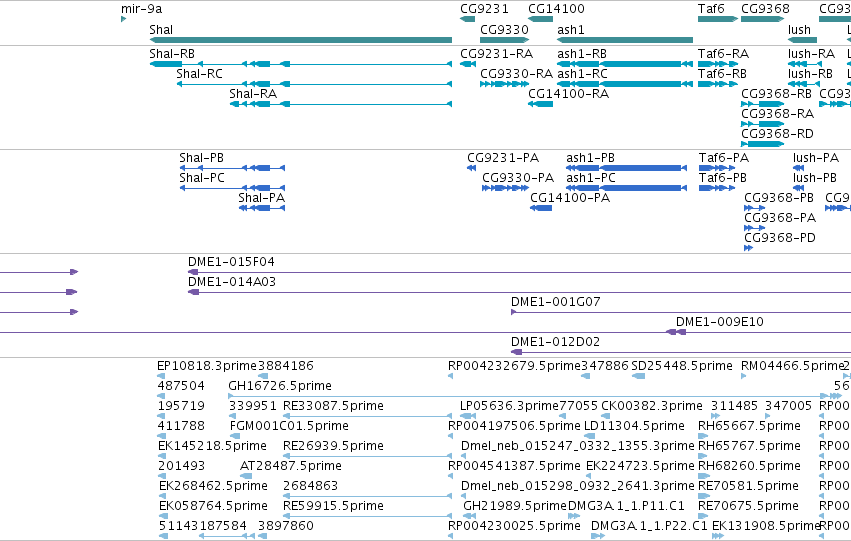Select the CG14100 gene label
This screenshot has width=851, height=541.
556,9
